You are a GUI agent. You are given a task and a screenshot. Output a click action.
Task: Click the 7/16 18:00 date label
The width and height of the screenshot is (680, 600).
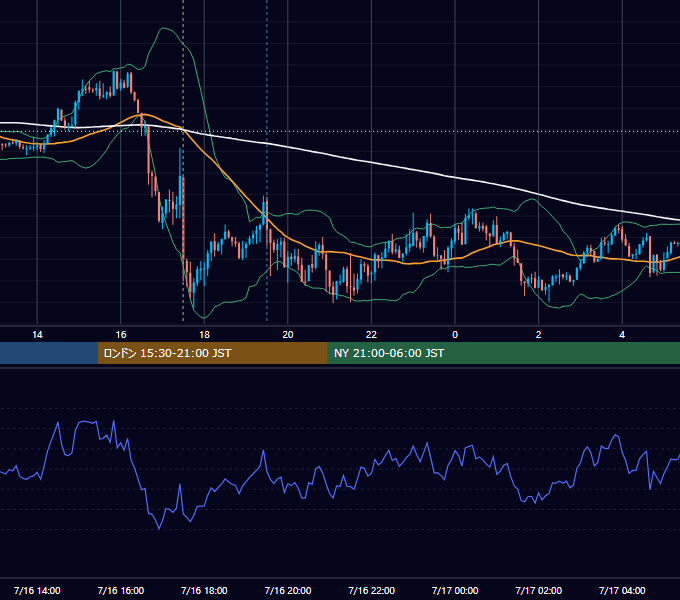point(204,590)
